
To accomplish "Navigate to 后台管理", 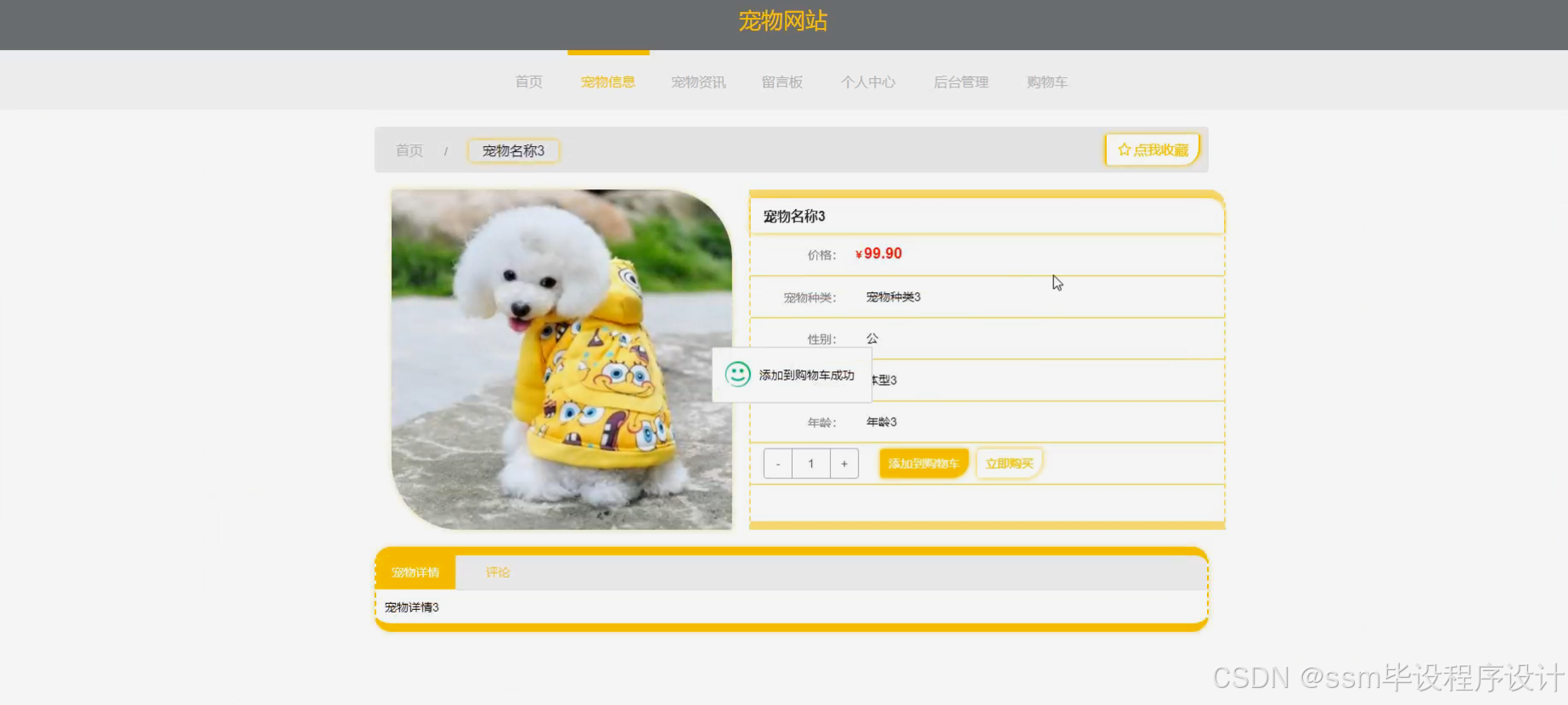I will [x=961, y=82].
